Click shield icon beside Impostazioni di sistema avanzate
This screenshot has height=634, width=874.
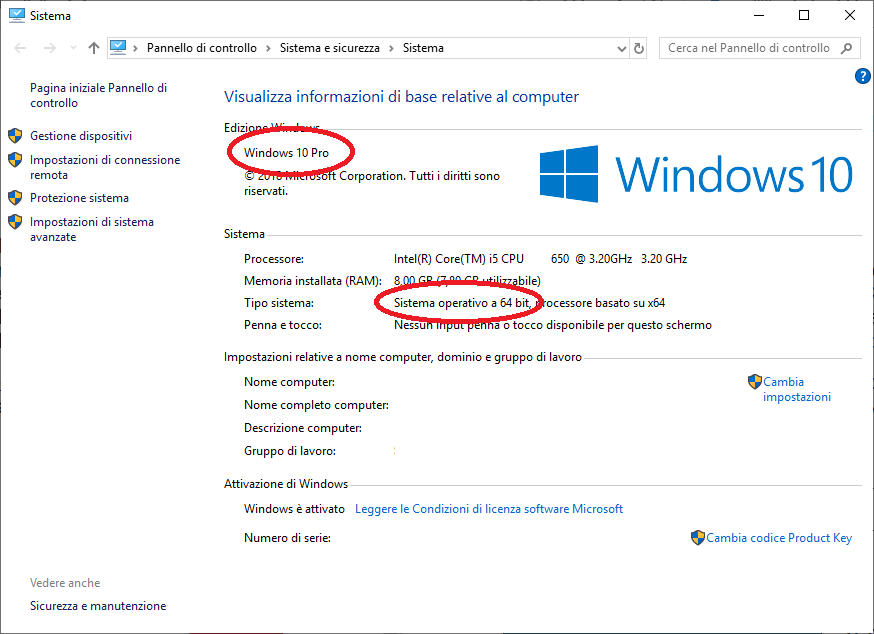[15, 222]
